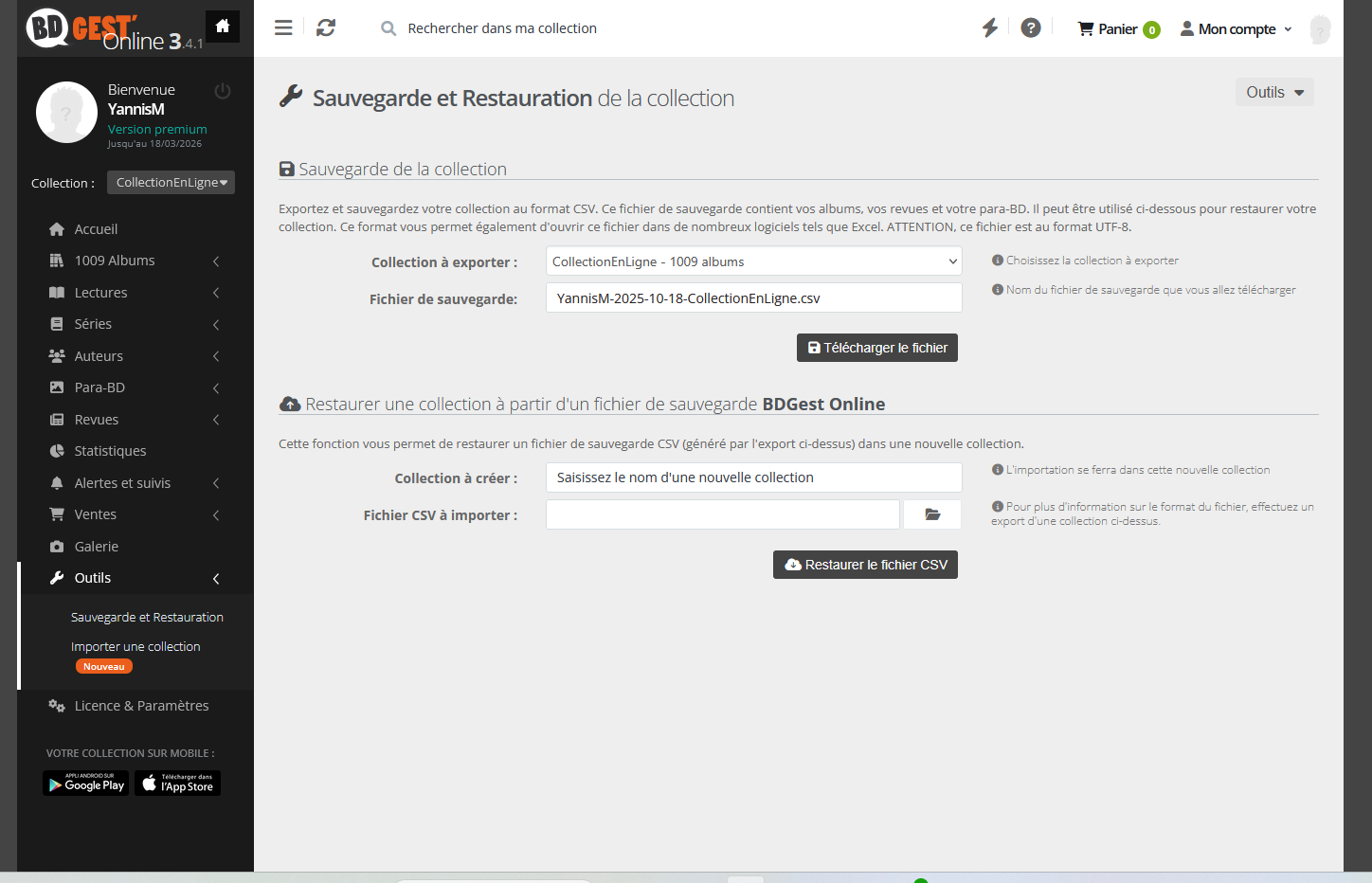The width and height of the screenshot is (1372, 883).
Task: Open the Panier shopping cart
Action: coord(1118,29)
